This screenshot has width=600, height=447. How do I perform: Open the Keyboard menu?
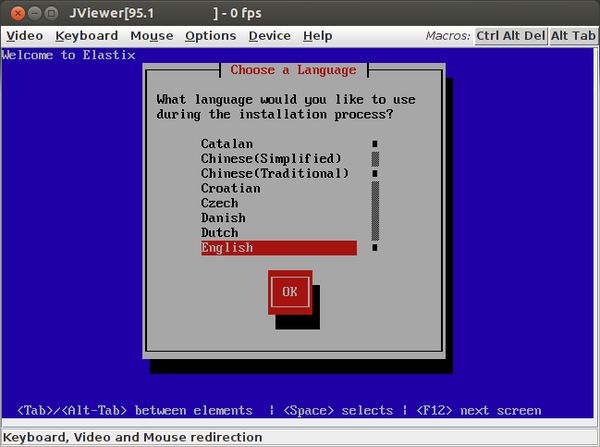[87, 36]
